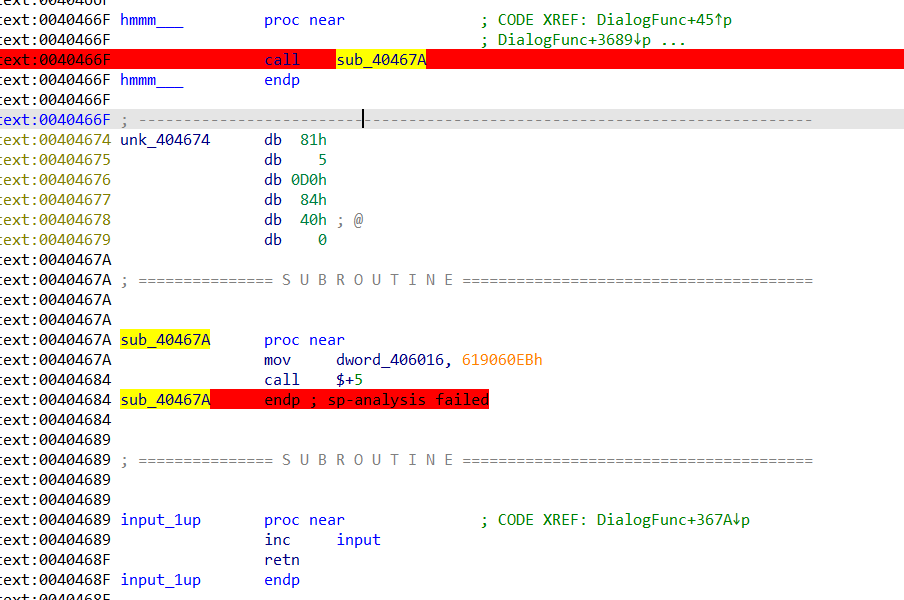Click the db 0 byte at 00404679
The height and width of the screenshot is (600, 904).
(322, 240)
